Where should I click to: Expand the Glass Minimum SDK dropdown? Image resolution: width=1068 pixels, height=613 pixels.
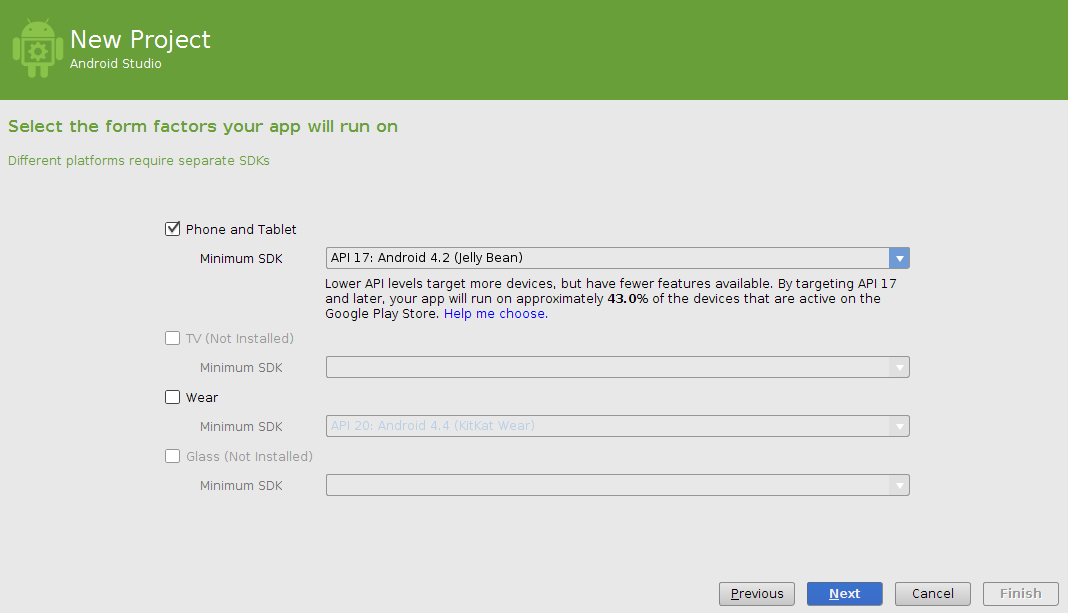(617, 485)
